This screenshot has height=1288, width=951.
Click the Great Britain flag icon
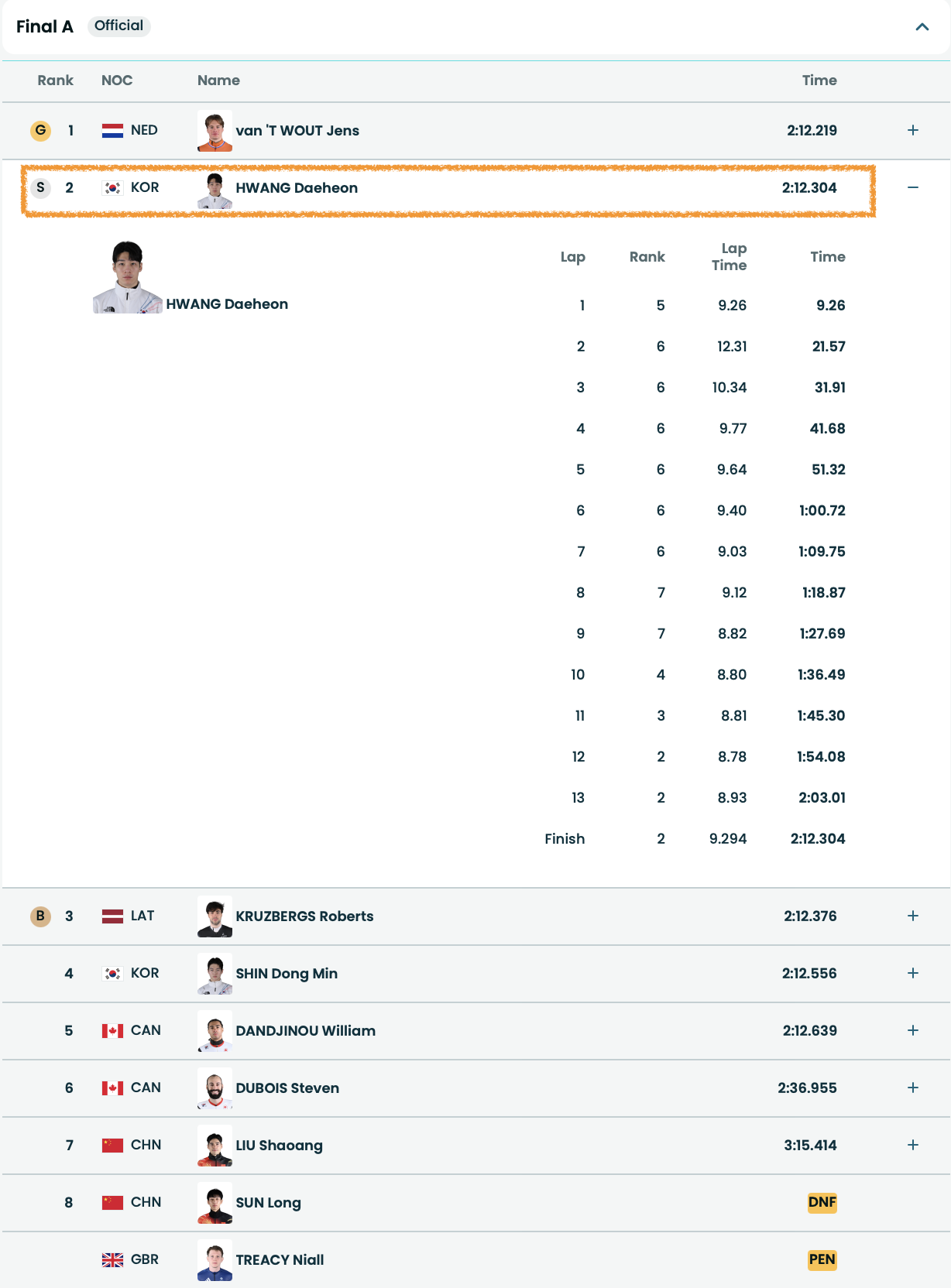click(x=112, y=1260)
